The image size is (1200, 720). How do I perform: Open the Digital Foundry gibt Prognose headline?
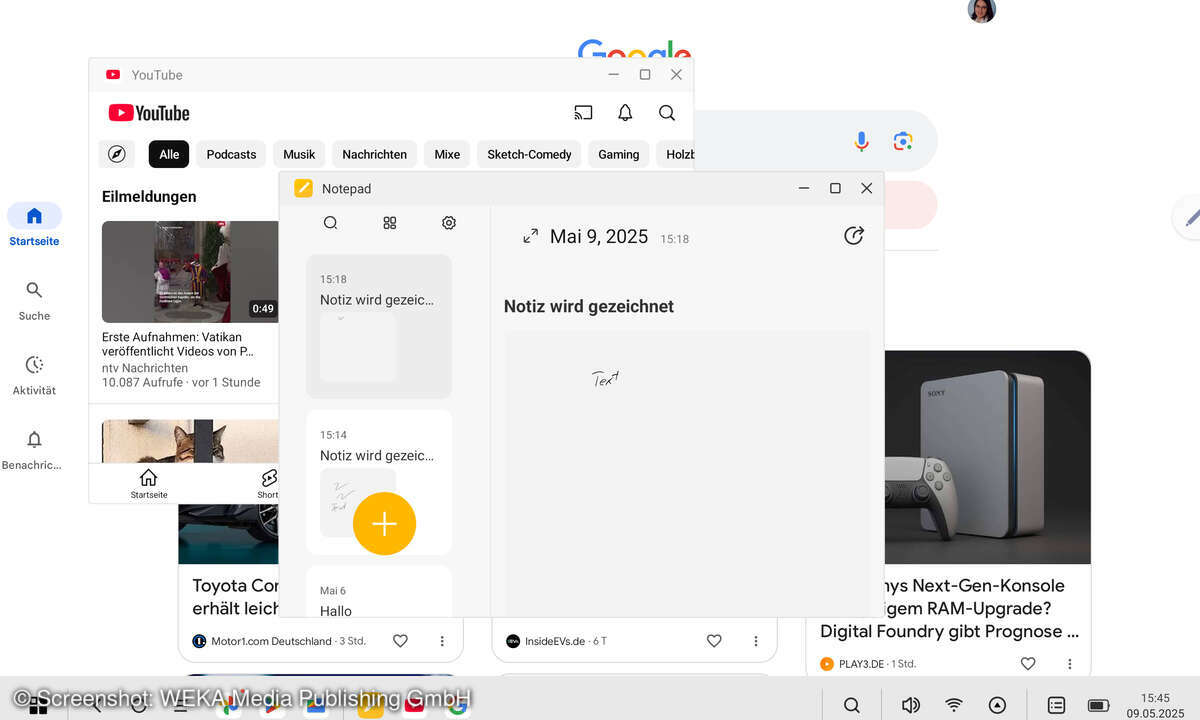point(949,631)
